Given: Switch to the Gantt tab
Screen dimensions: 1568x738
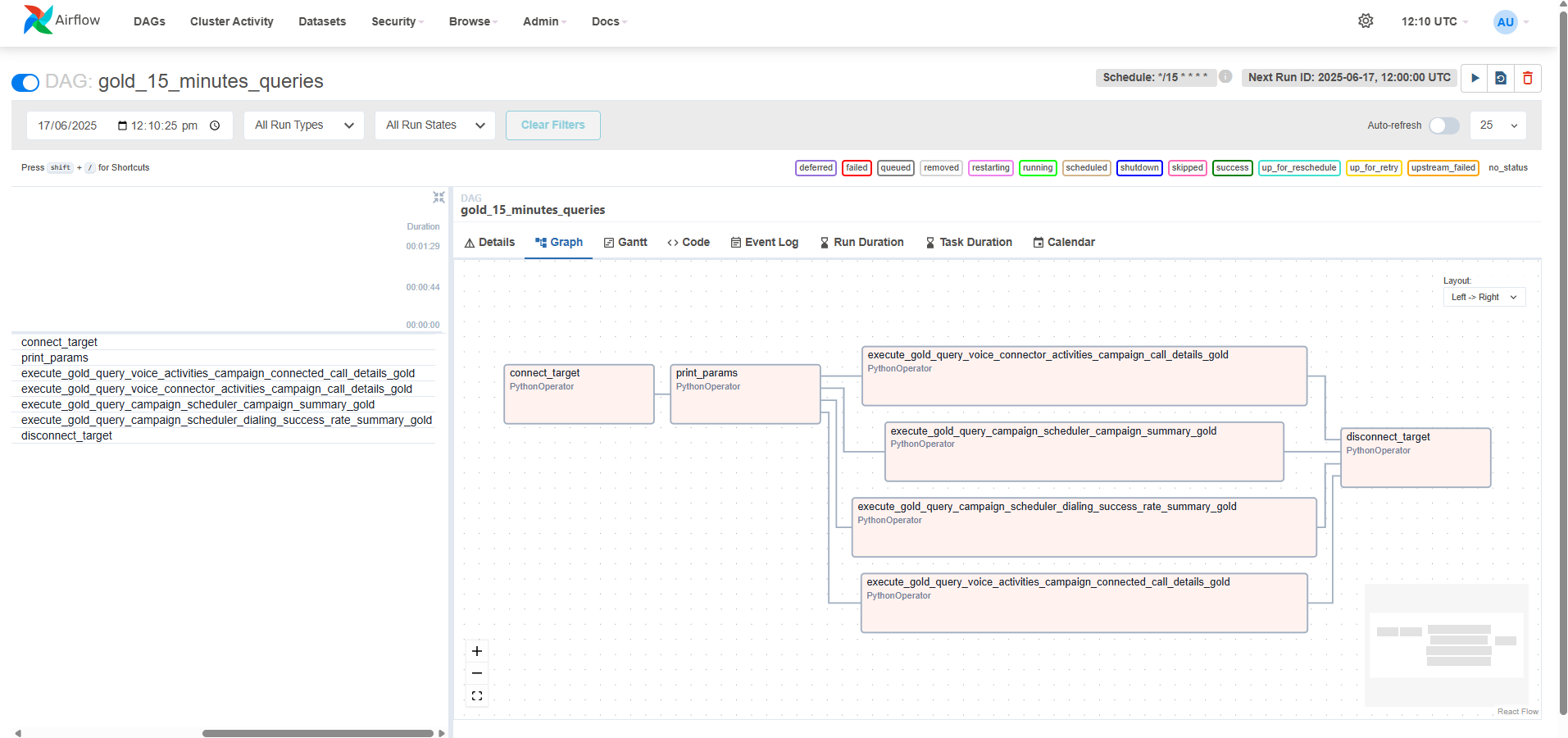Looking at the screenshot, I should coord(625,243).
